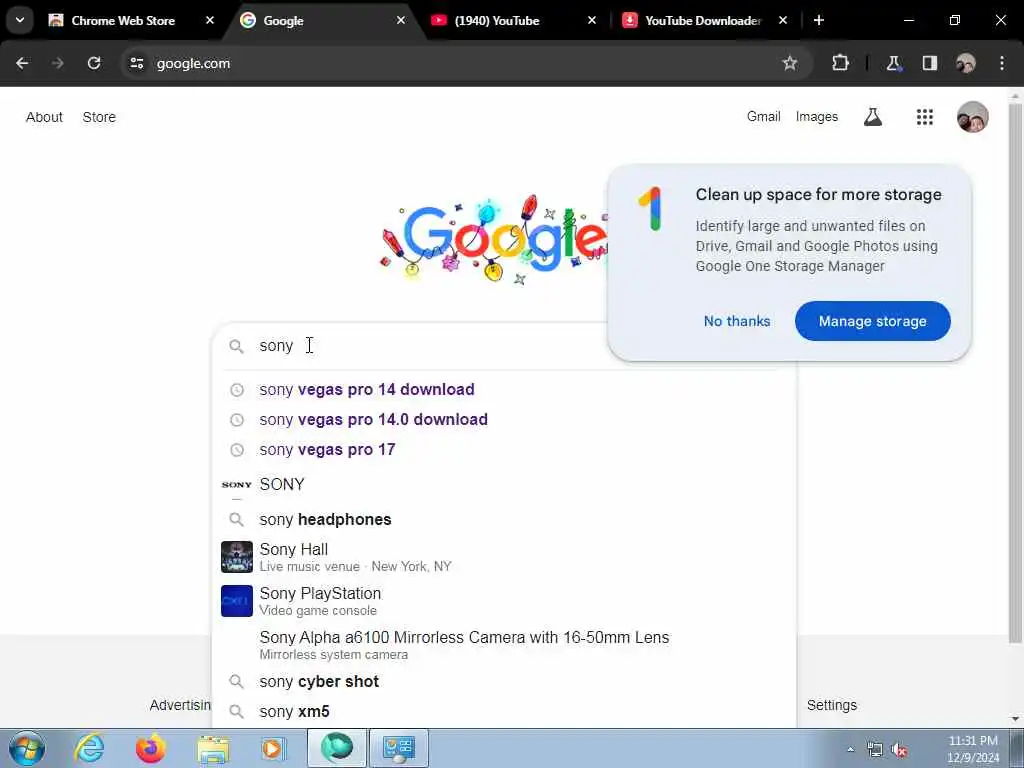
Task: Launch Firefox from taskbar
Action: tap(150, 748)
